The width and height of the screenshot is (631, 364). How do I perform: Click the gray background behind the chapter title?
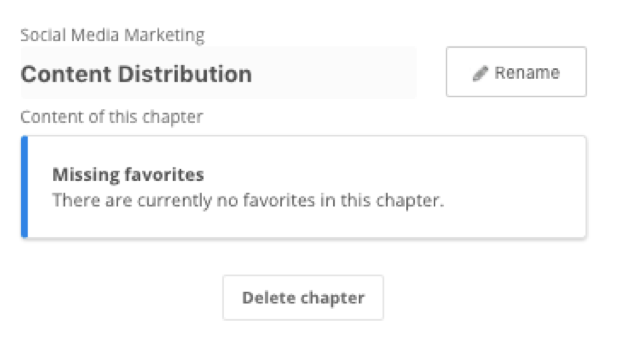point(334,73)
